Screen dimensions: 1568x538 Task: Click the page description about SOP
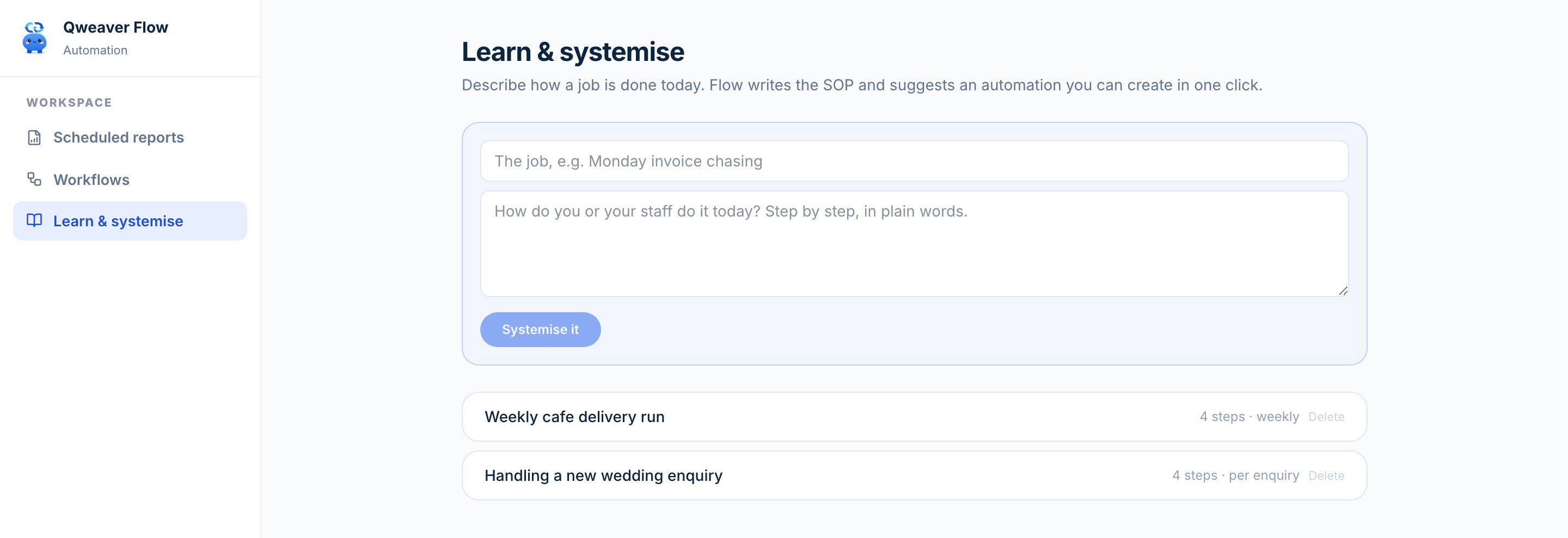862,85
